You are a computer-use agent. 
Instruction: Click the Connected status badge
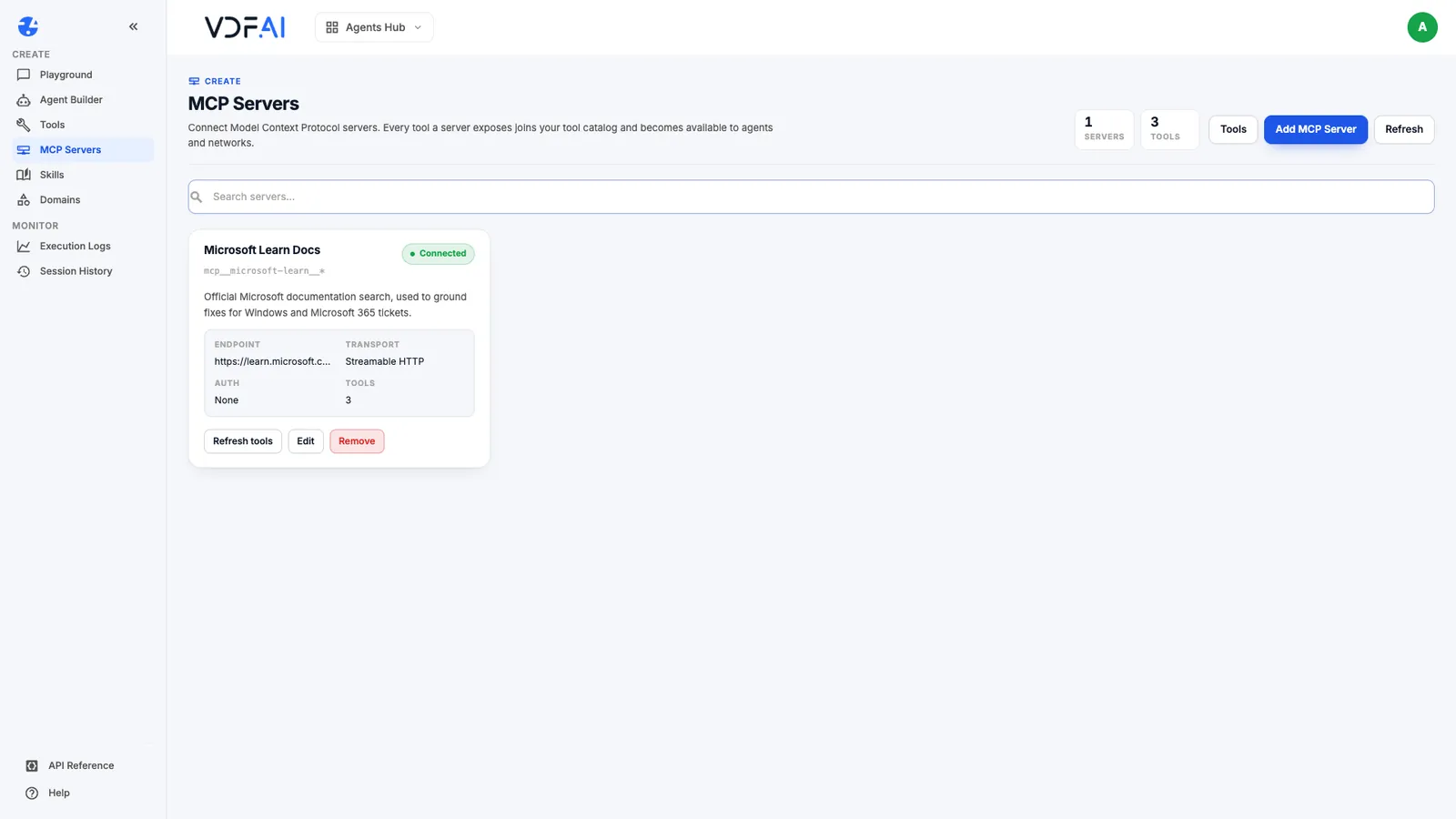(438, 254)
